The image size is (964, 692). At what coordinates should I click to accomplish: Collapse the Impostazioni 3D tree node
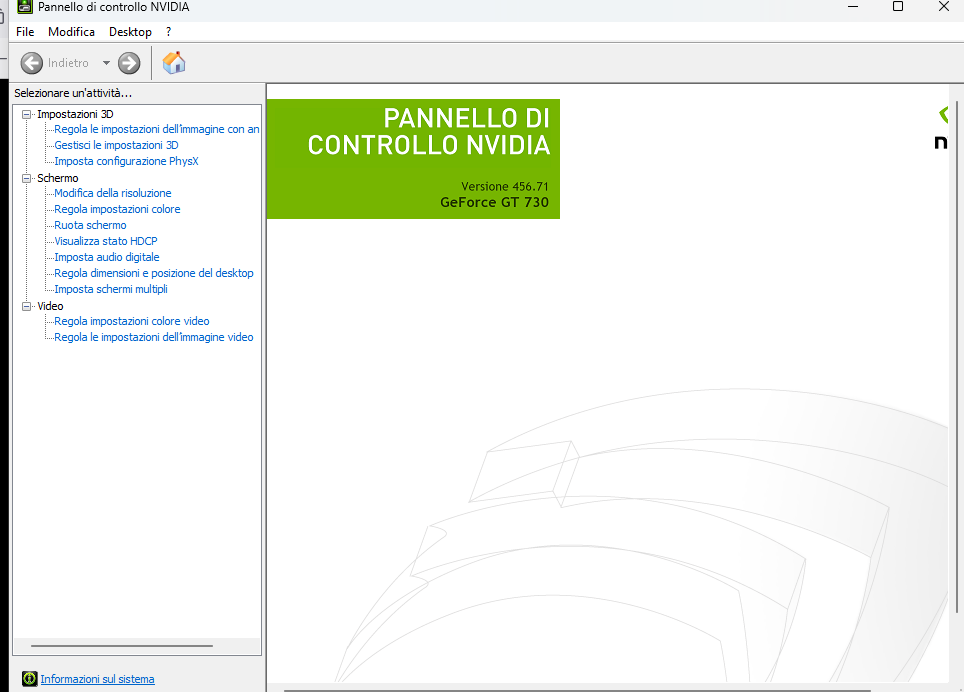click(x=26, y=114)
